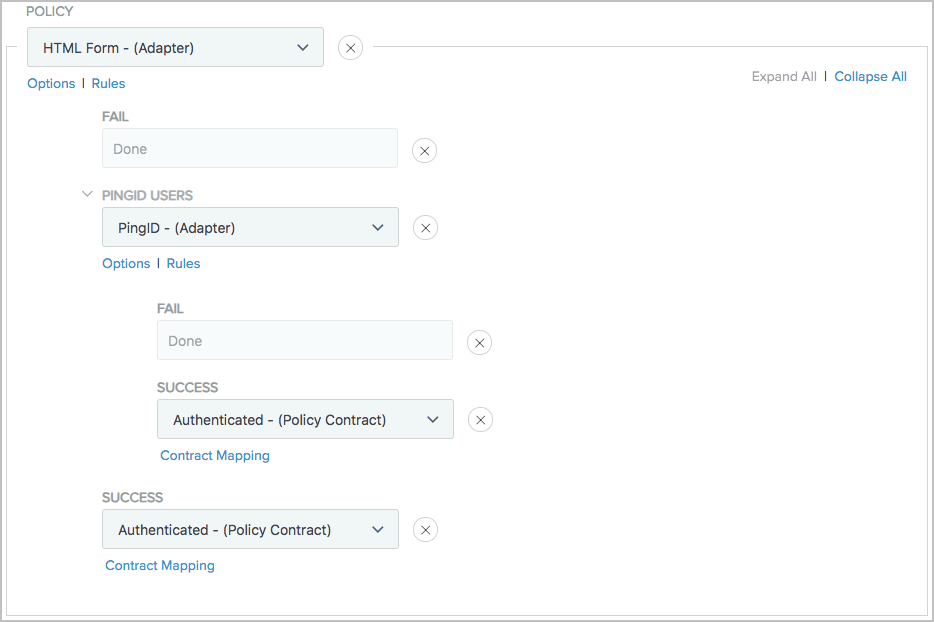Collapse All policy tree nodes
Screen dimensions: 934x622
click(x=870, y=76)
